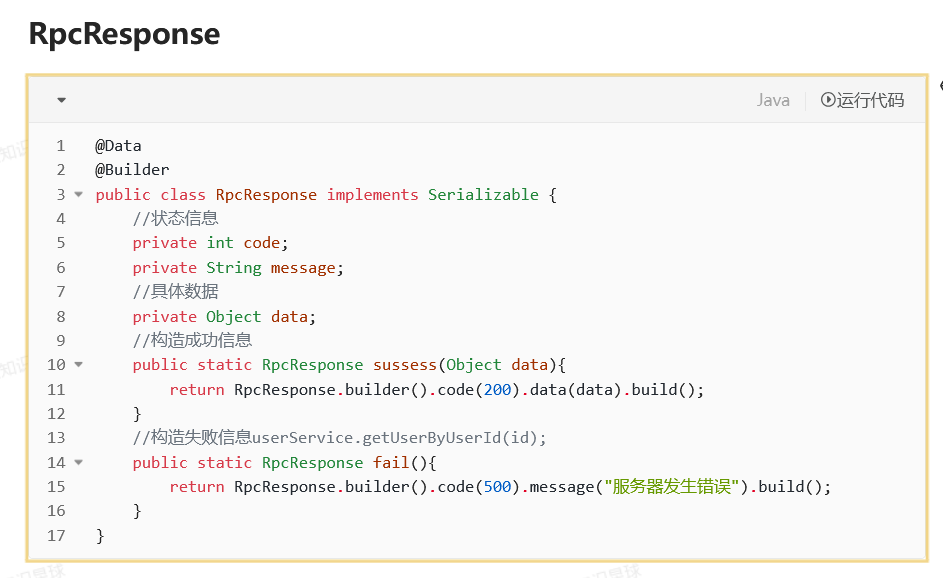Click the number 500 in code
Screen dimensions: 943x578
coord(497,487)
